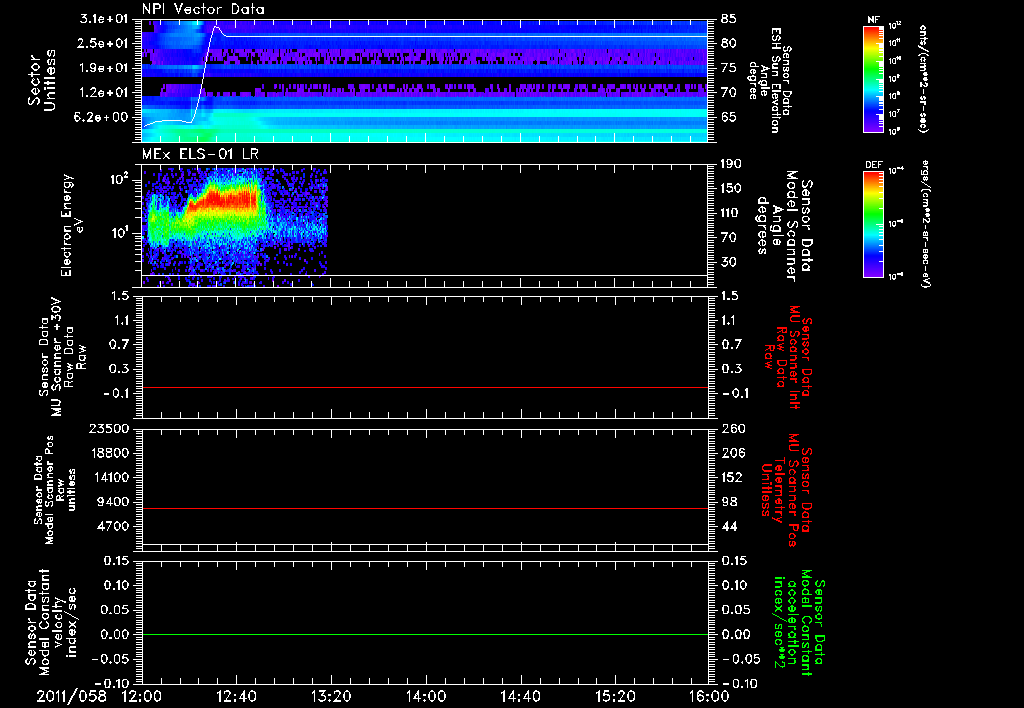Select the "ergs/(cm**2-sr-sec-eV)" units label
The image size is (1024, 708).
coord(925,224)
